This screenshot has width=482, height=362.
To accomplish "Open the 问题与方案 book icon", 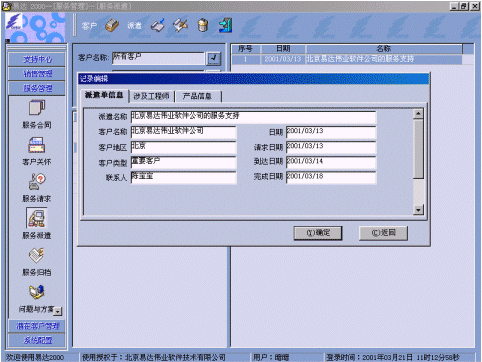I will 37,292.
